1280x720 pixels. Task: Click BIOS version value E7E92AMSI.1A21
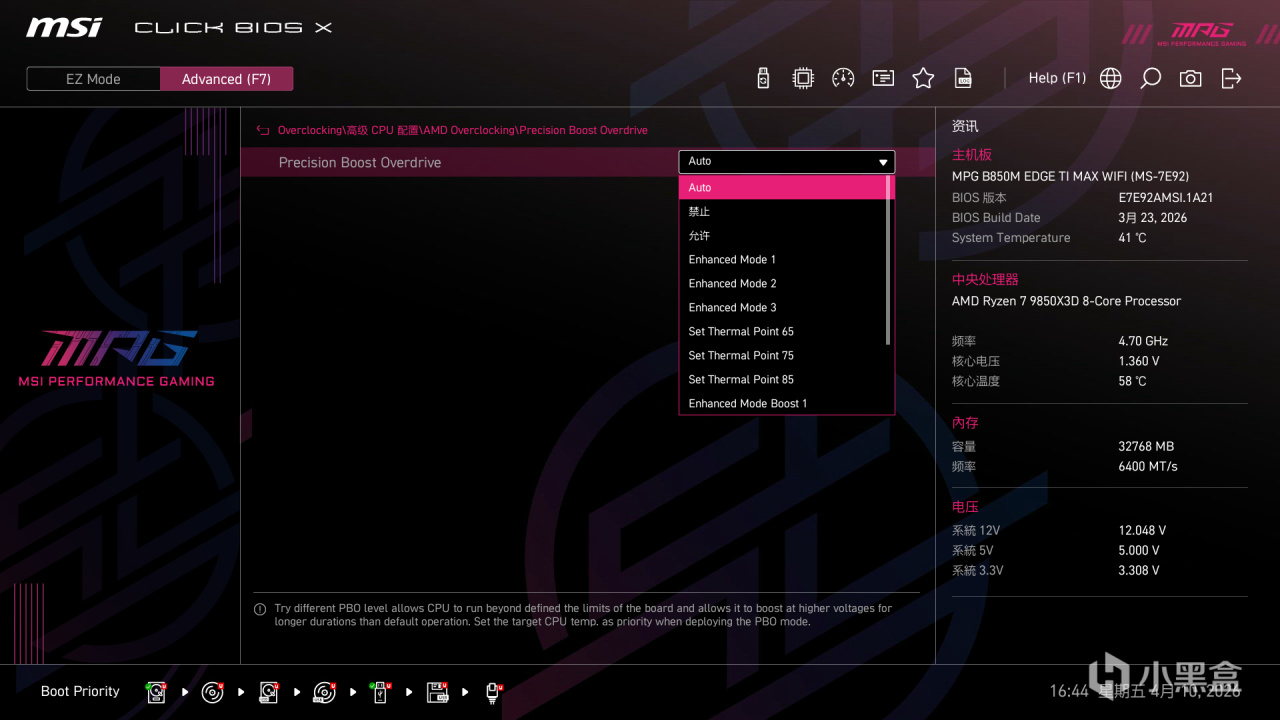(1166, 198)
